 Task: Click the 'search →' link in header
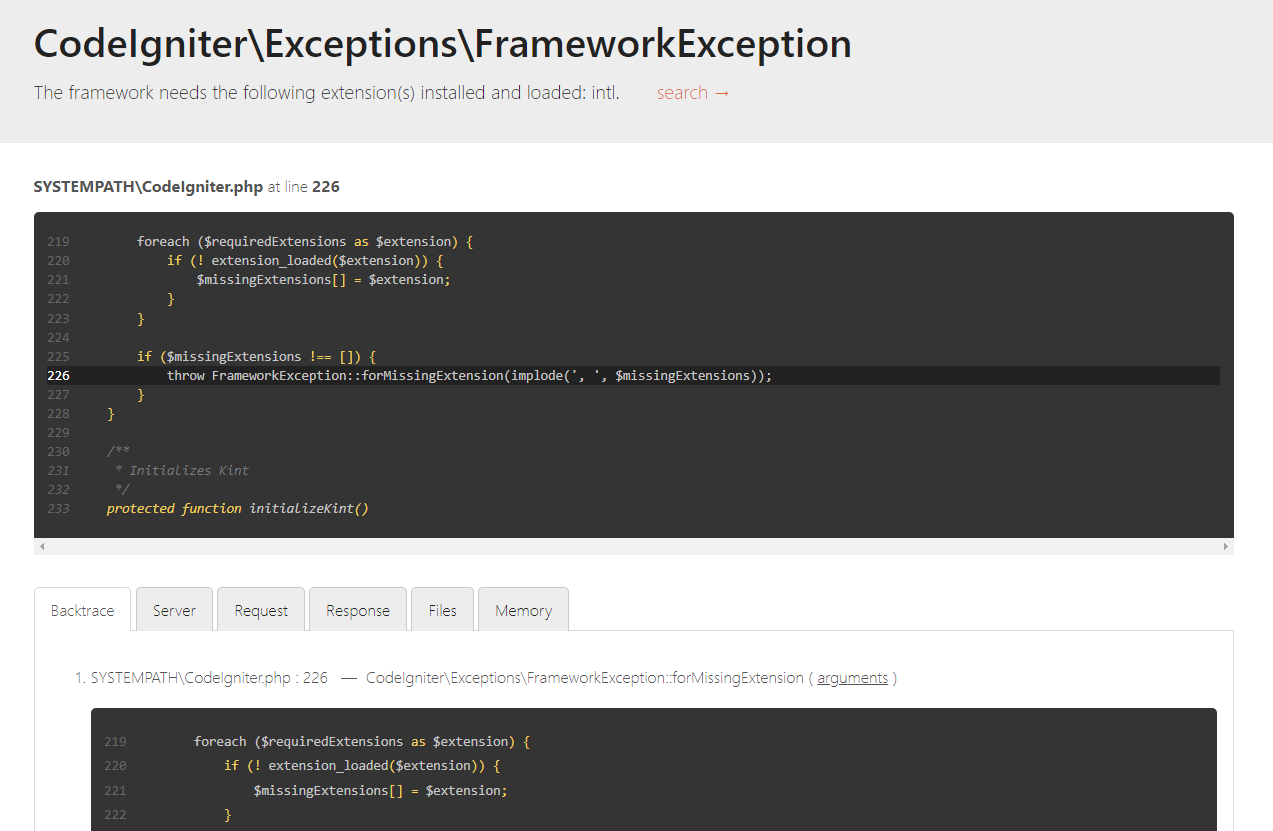693,93
